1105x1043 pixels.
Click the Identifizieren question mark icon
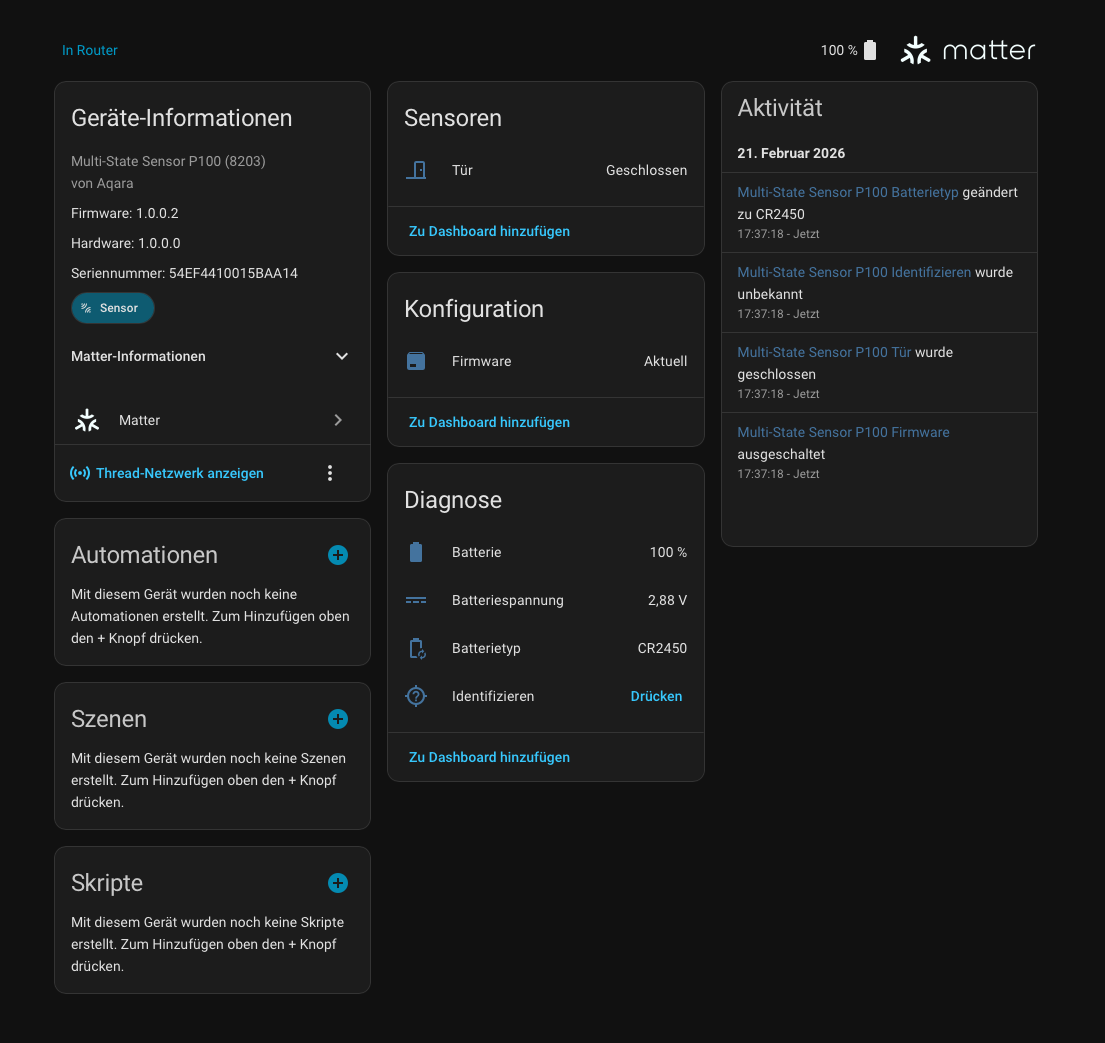pyautogui.click(x=416, y=696)
